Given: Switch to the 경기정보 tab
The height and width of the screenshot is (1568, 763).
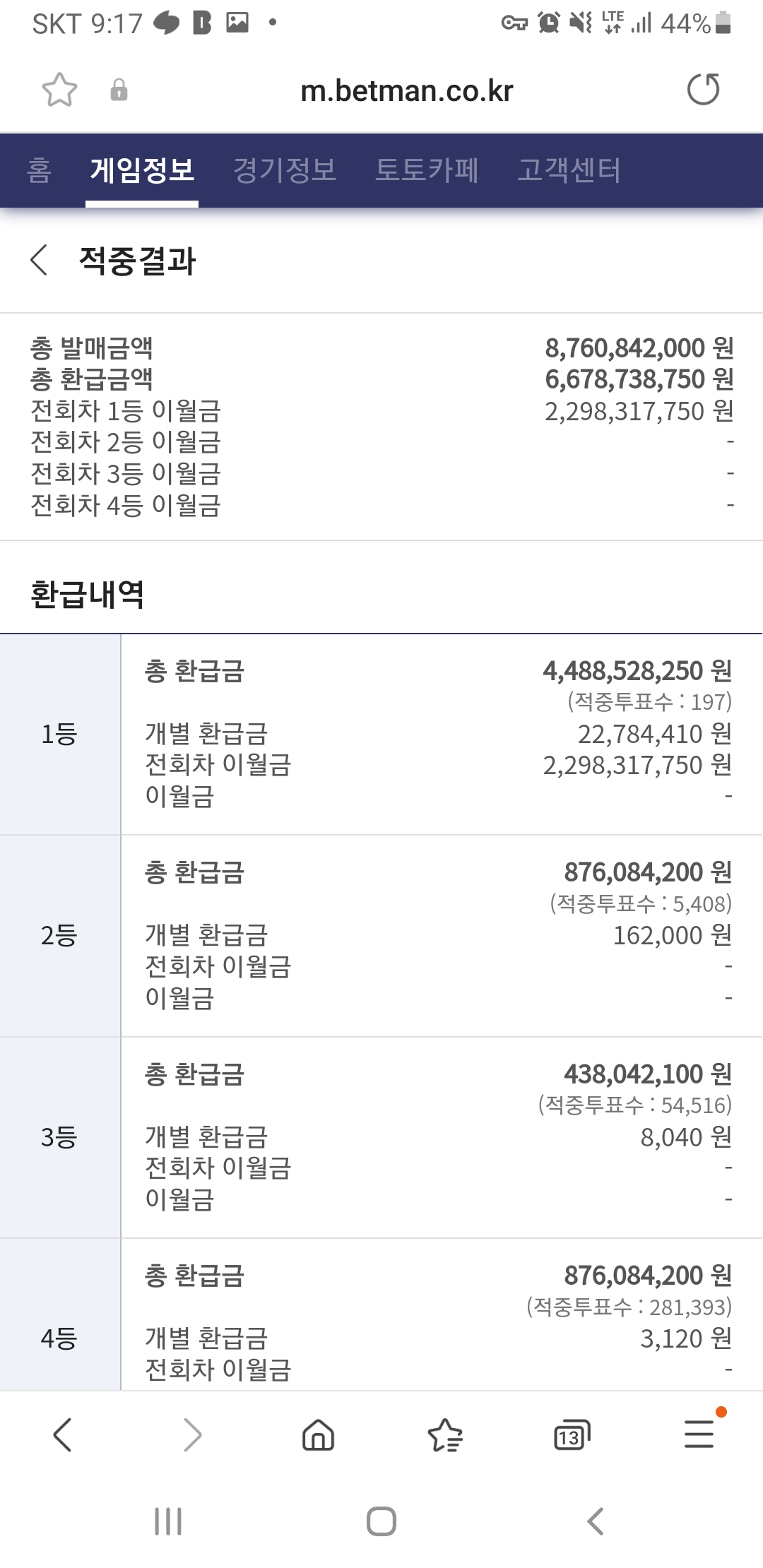Looking at the screenshot, I should click(285, 170).
